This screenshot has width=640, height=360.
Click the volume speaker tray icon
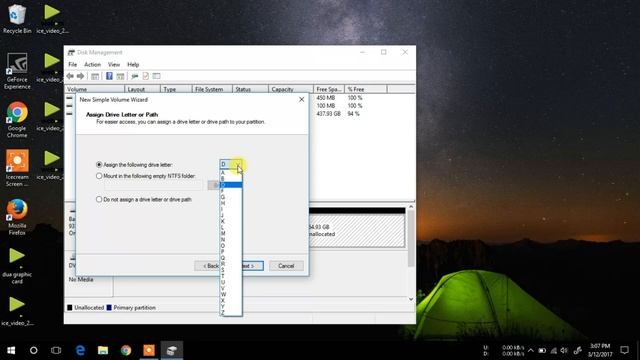click(564, 351)
